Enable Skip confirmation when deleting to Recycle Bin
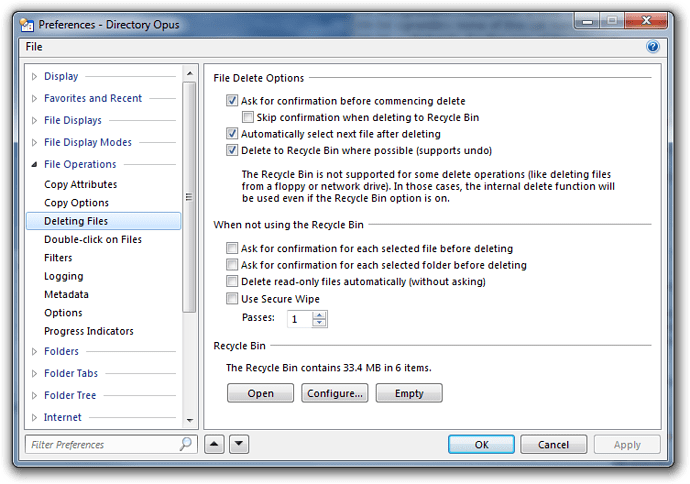The height and width of the screenshot is (484, 690). (x=248, y=117)
